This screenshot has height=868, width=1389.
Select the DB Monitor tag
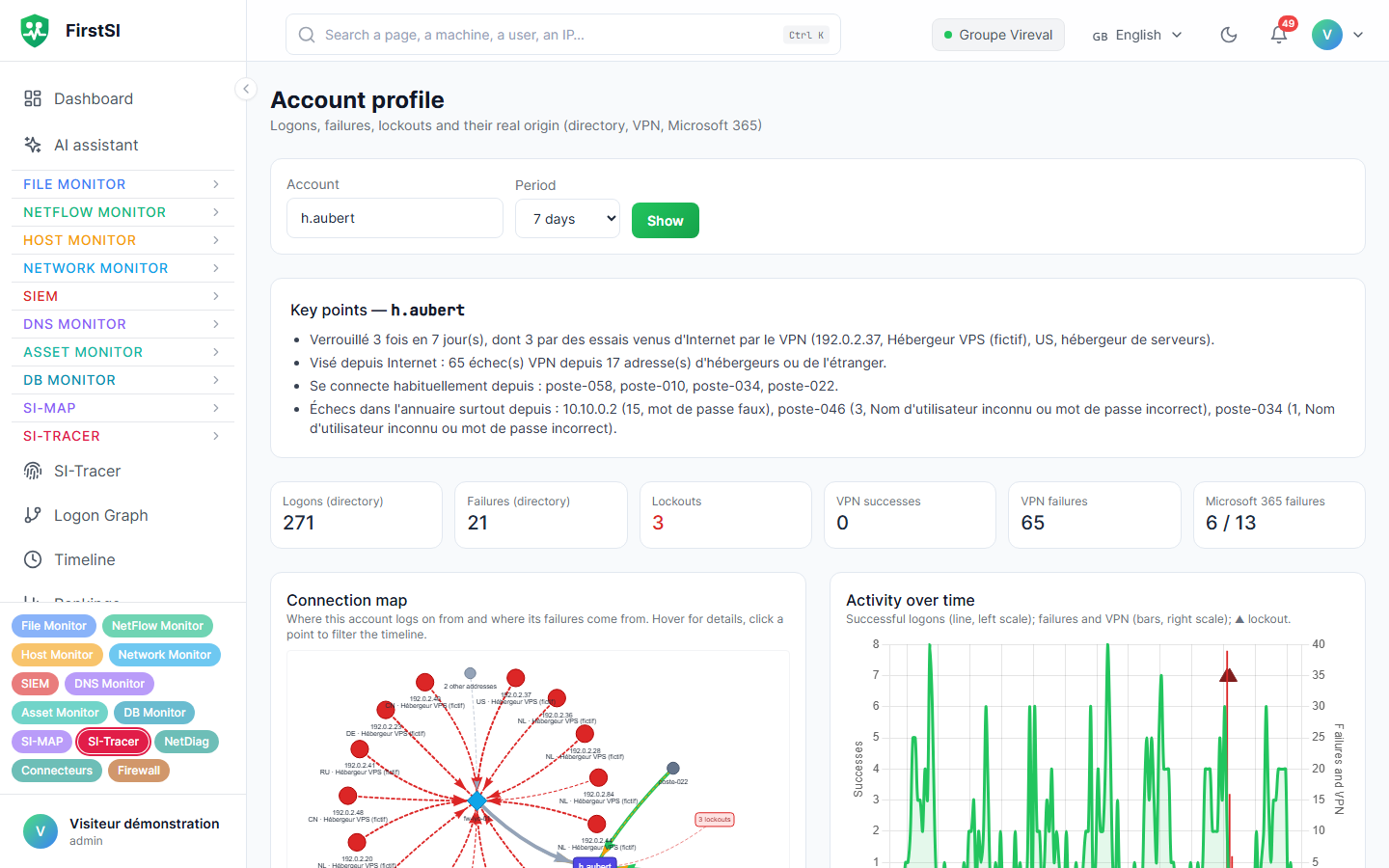(154, 713)
